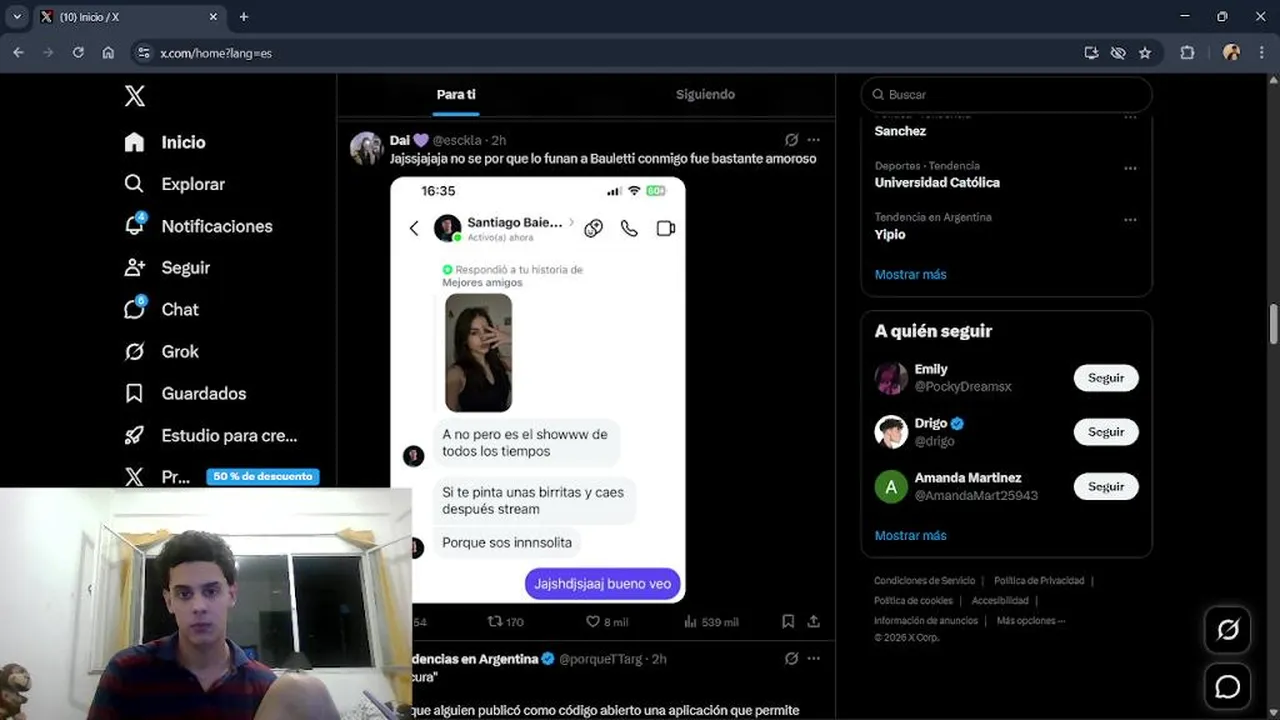
Task: Click Grok icon on Tendencias en Argentina post
Action: 791,659
